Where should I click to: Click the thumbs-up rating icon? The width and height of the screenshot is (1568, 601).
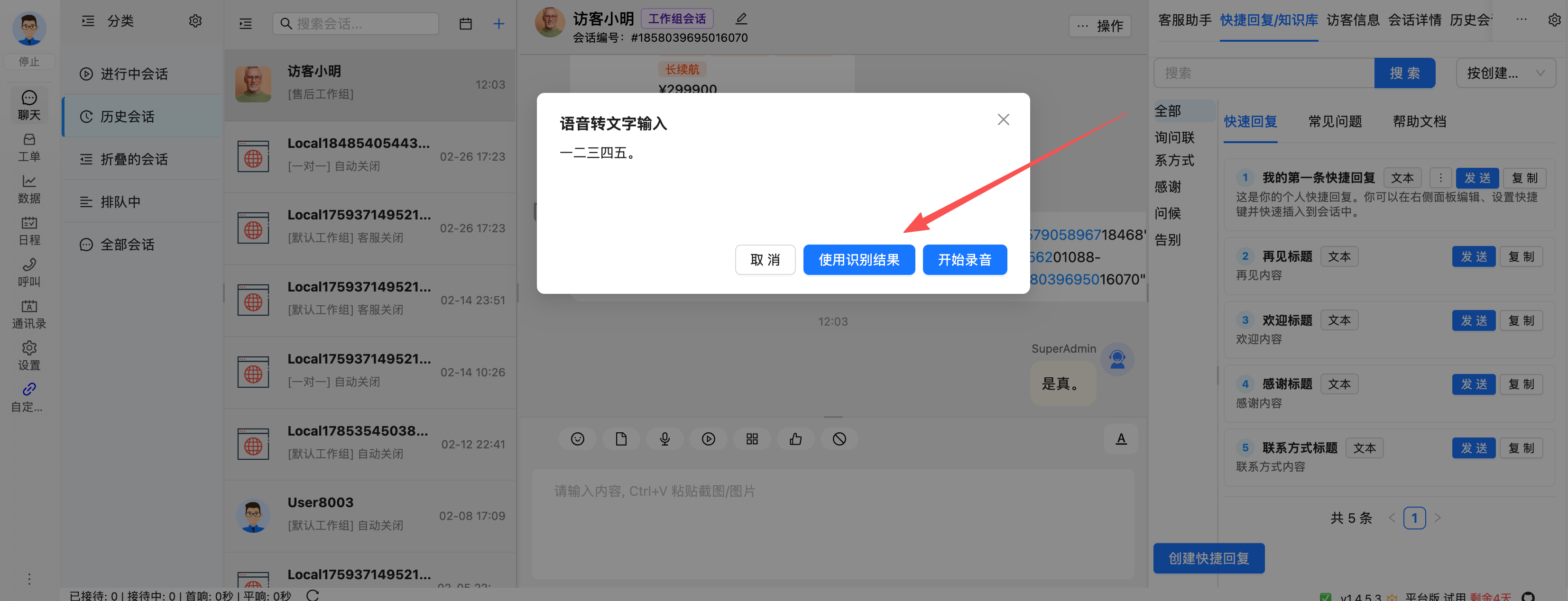(x=795, y=438)
